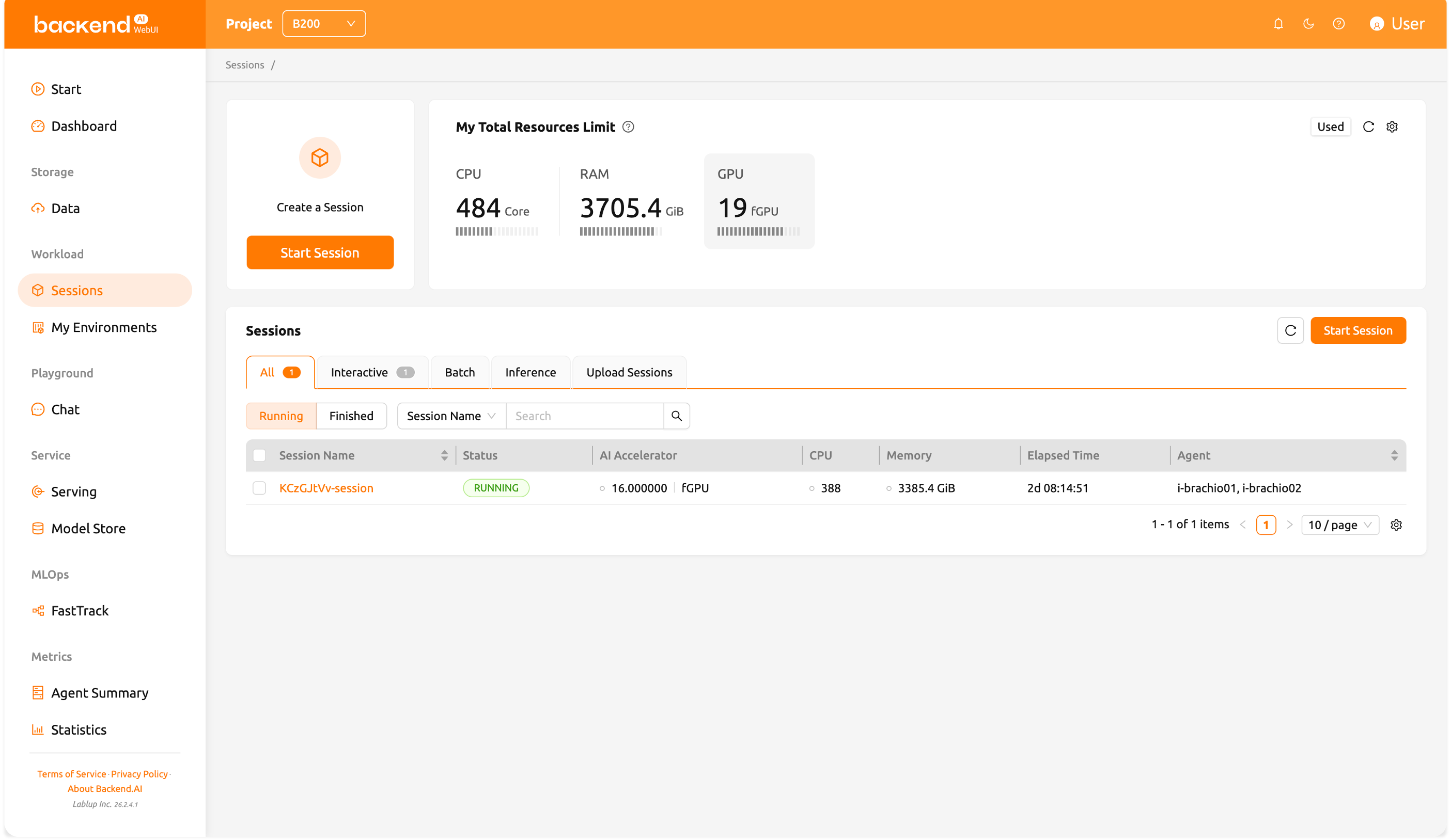1451x840 pixels.
Task: Toggle the select-all sessions checkbox
Action: click(x=259, y=455)
